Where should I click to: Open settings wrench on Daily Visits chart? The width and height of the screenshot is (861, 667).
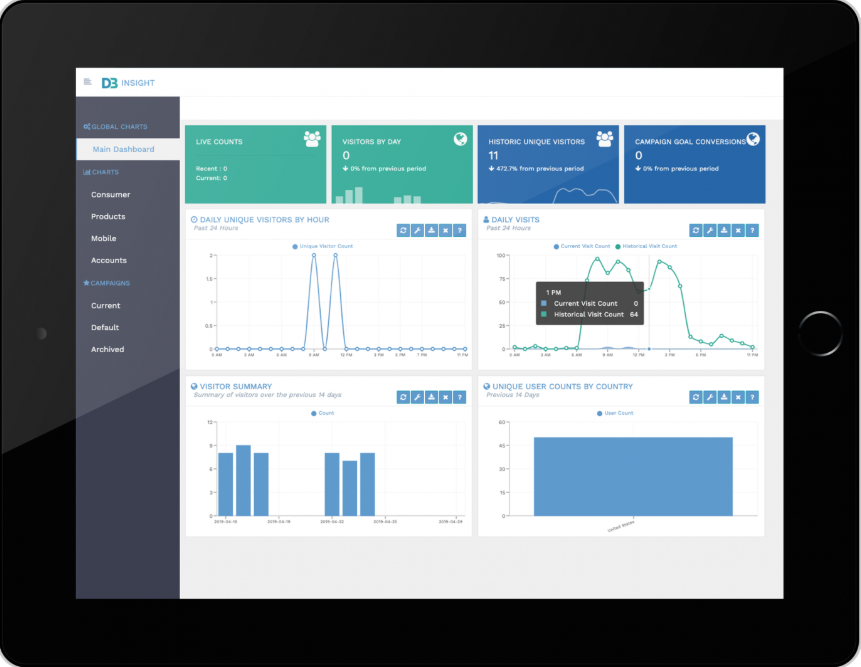[x=712, y=230]
